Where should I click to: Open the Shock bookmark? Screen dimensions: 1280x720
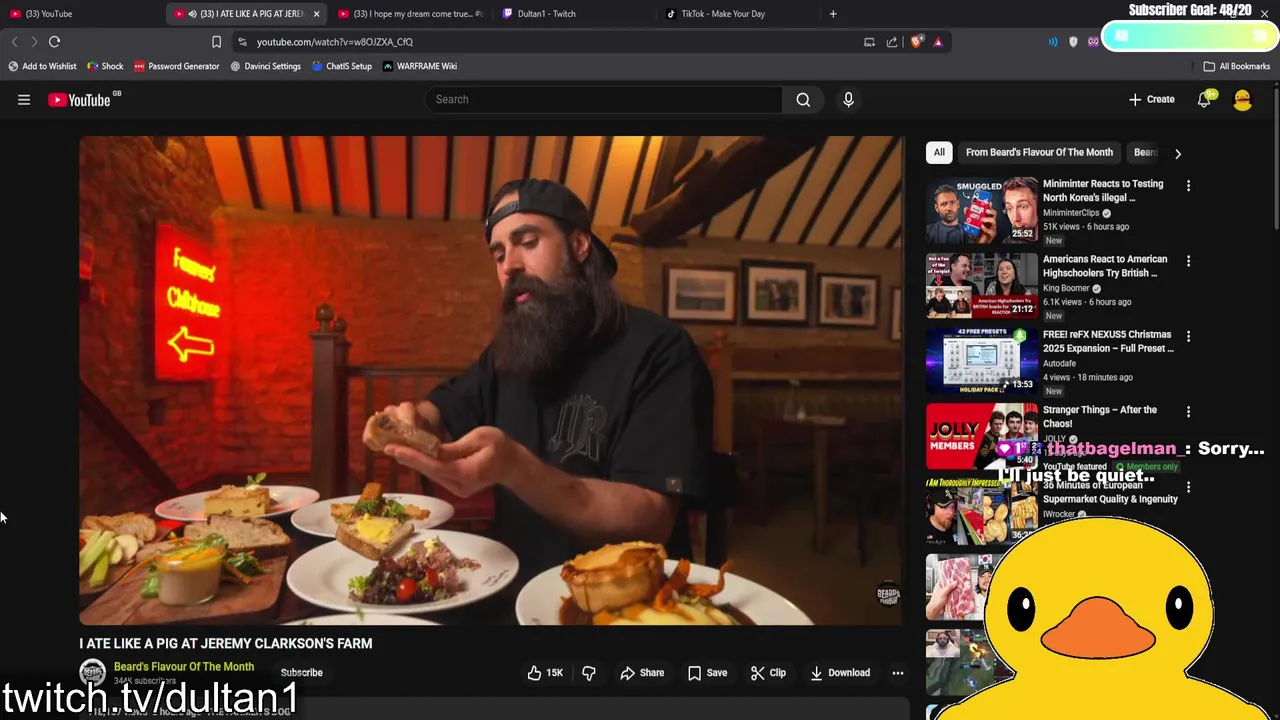click(105, 66)
